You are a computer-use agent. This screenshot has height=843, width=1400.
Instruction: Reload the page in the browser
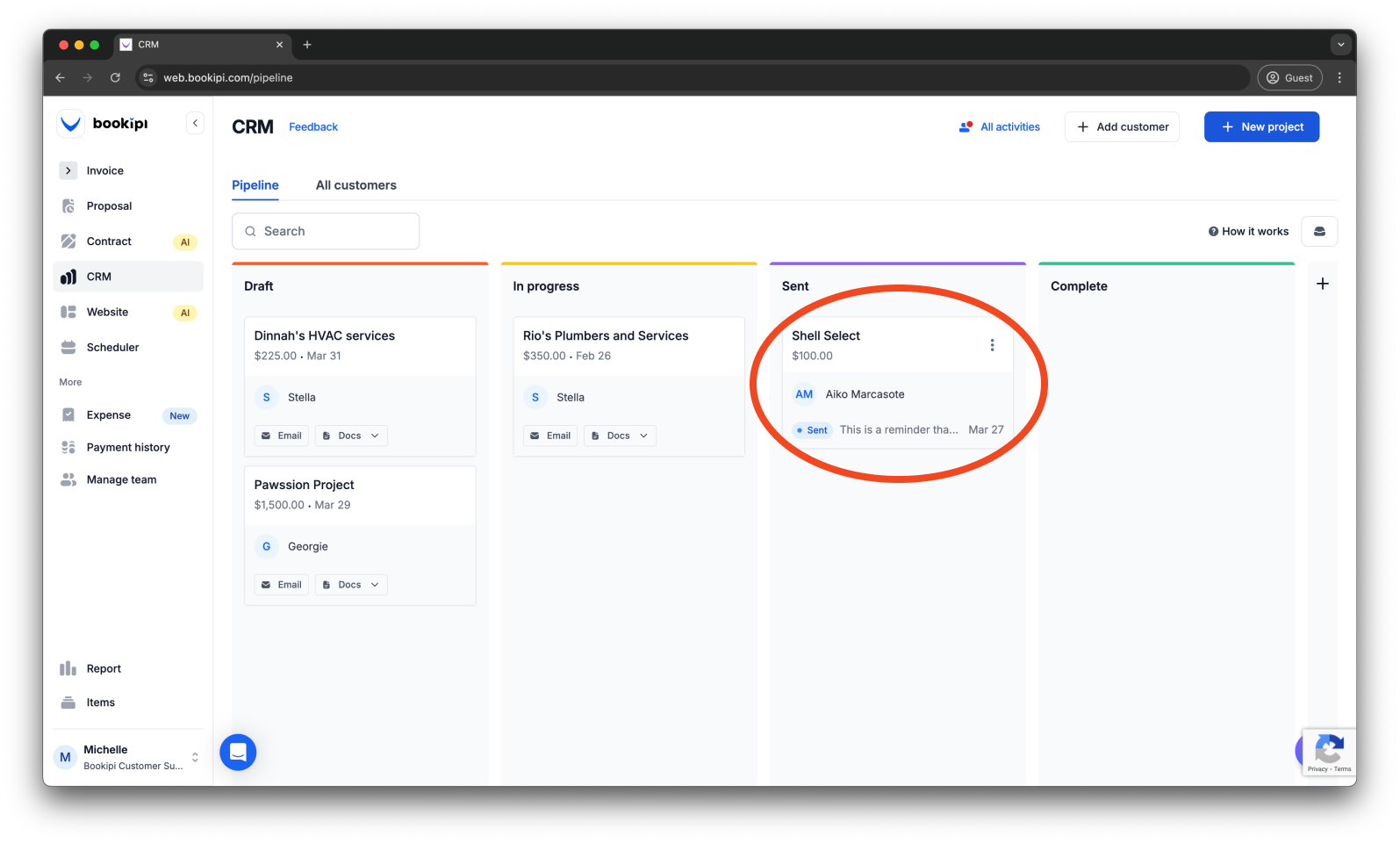pyautogui.click(x=115, y=78)
